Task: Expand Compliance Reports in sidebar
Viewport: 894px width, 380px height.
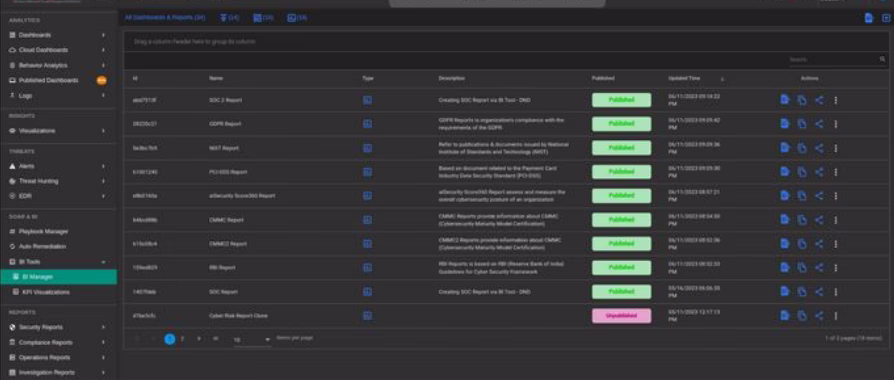Action: 103,342
